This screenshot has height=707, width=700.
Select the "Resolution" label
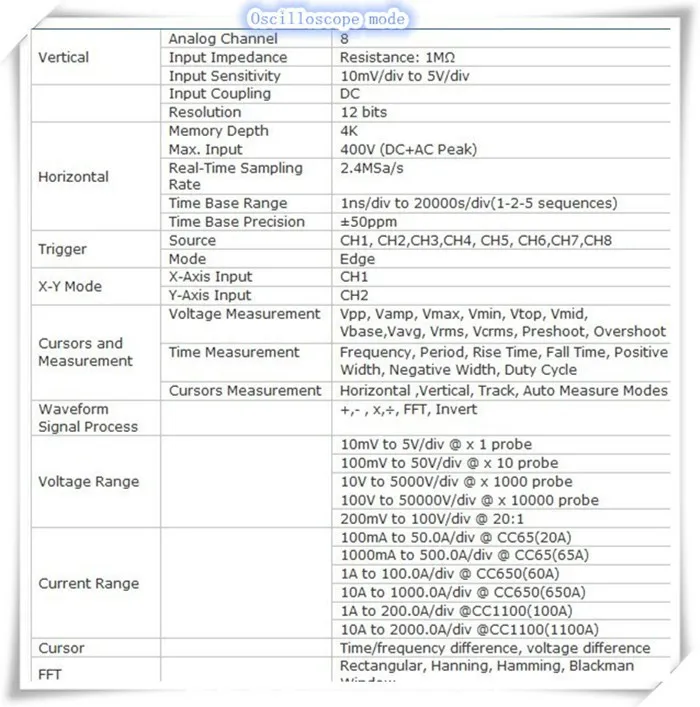point(205,112)
